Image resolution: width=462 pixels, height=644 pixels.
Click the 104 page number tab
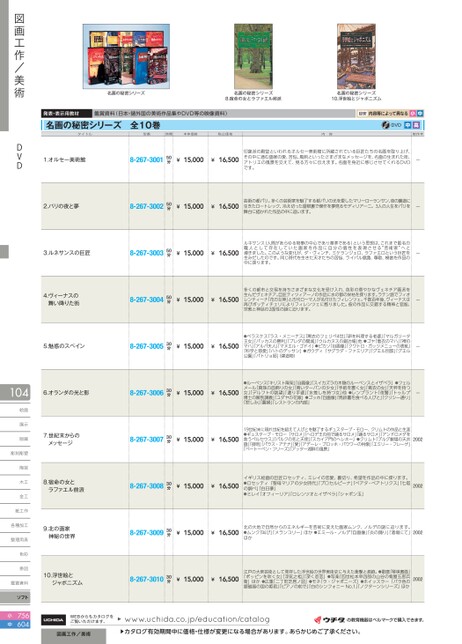coord(15,393)
